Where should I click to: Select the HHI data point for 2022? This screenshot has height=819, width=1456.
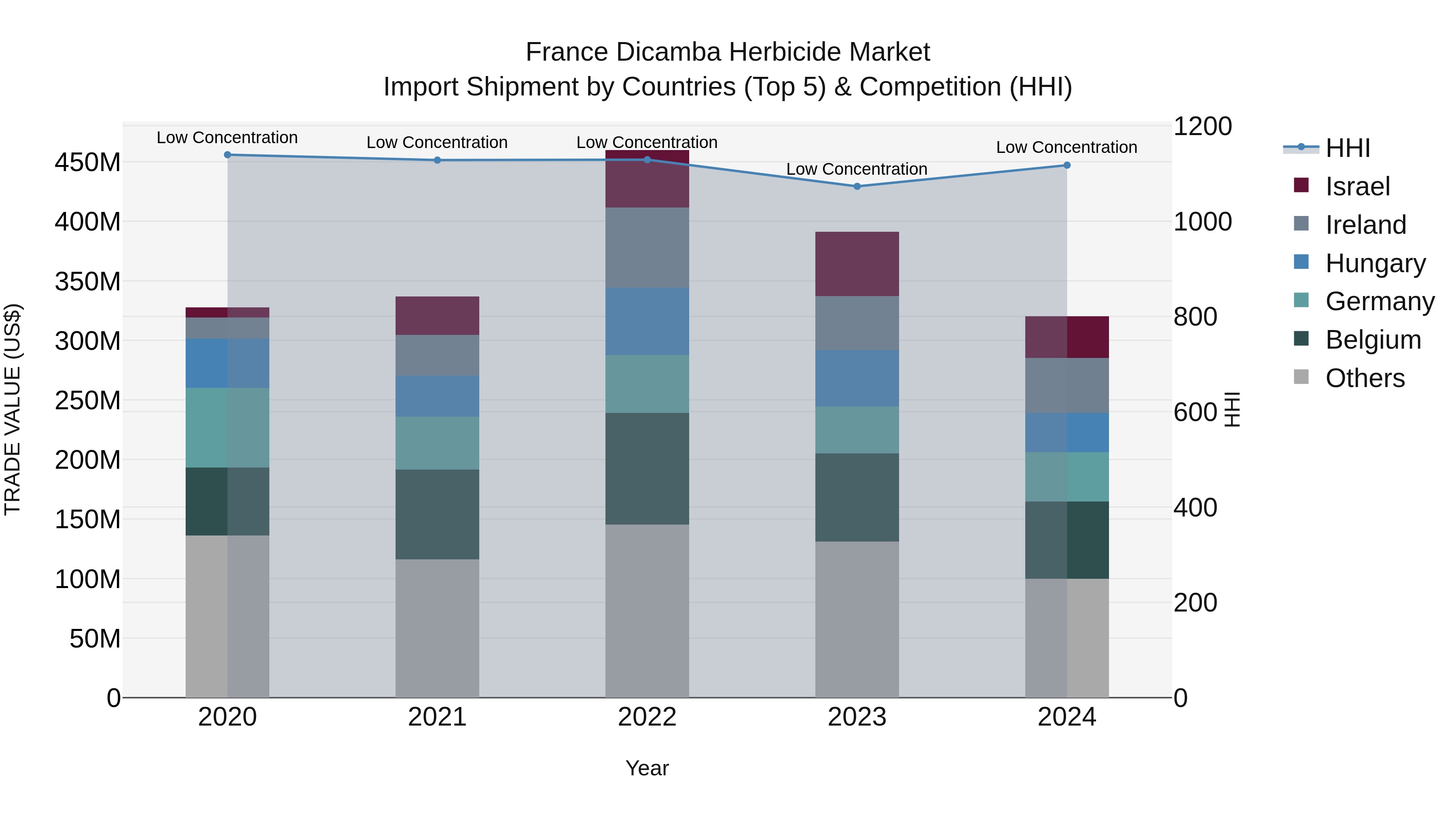pos(648,160)
